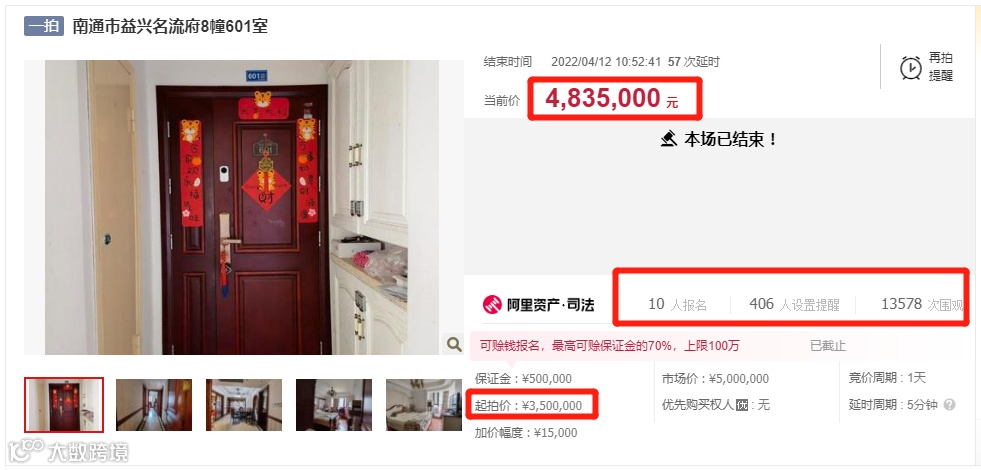Click the 406 人设置提醒 reminder count

(x=794, y=305)
